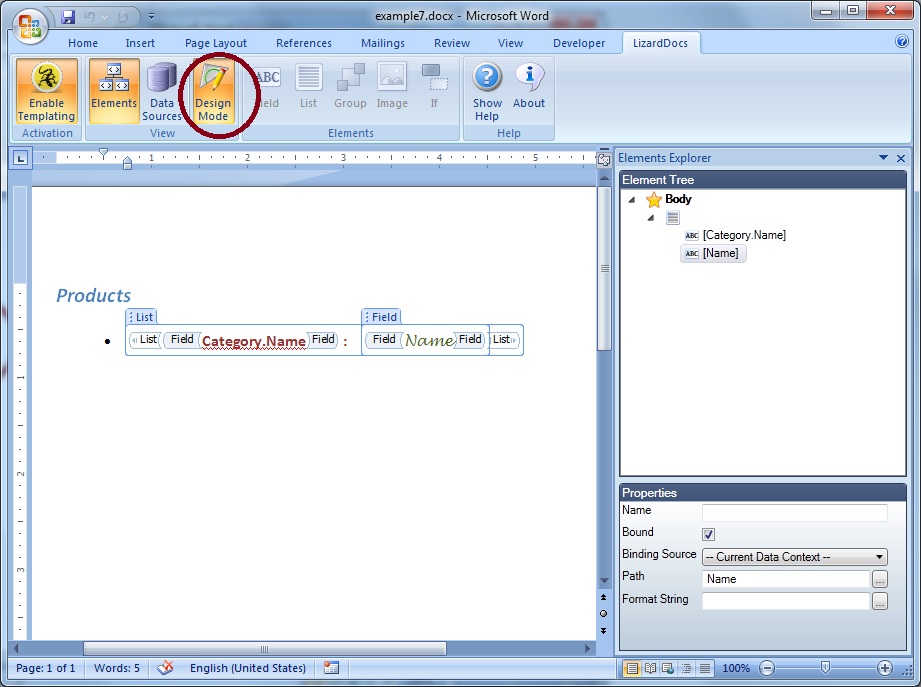The height and width of the screenshot is (687, 921).
Task: Toggle Design Mode in LizardDocs ribbon
Action: coord(213,91)
